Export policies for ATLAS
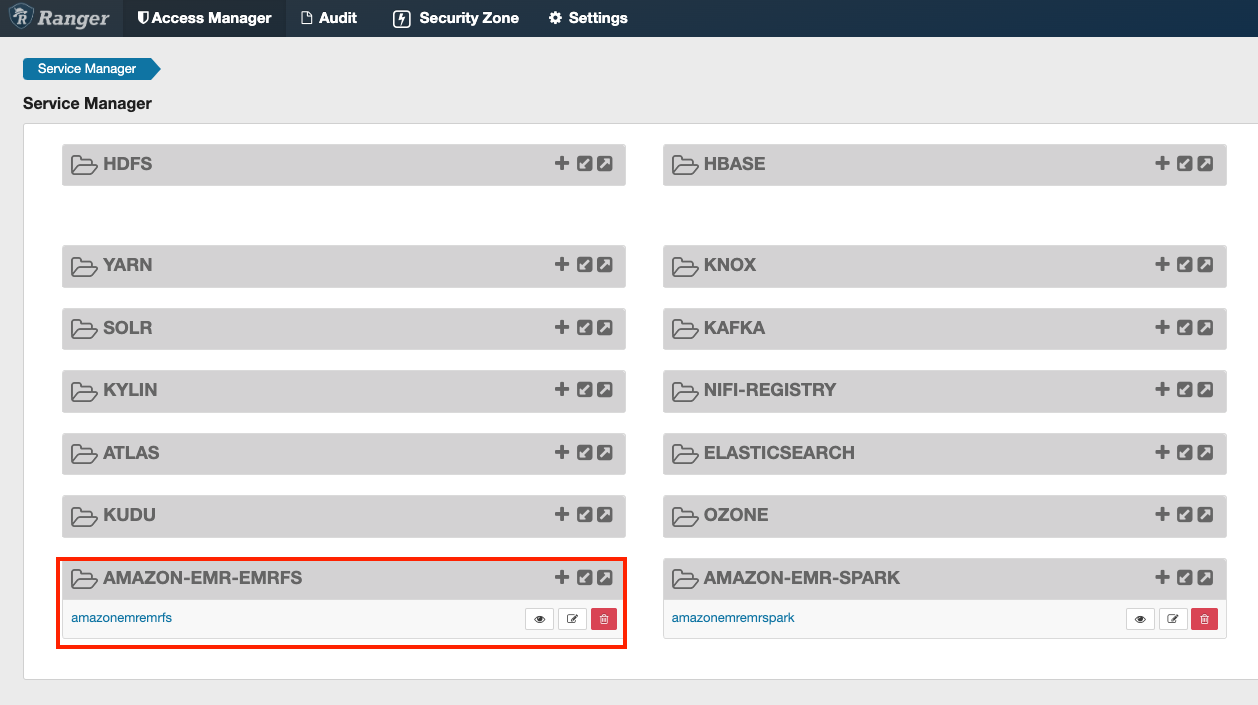The image size is (1258, 705). [x=605, y=452]
